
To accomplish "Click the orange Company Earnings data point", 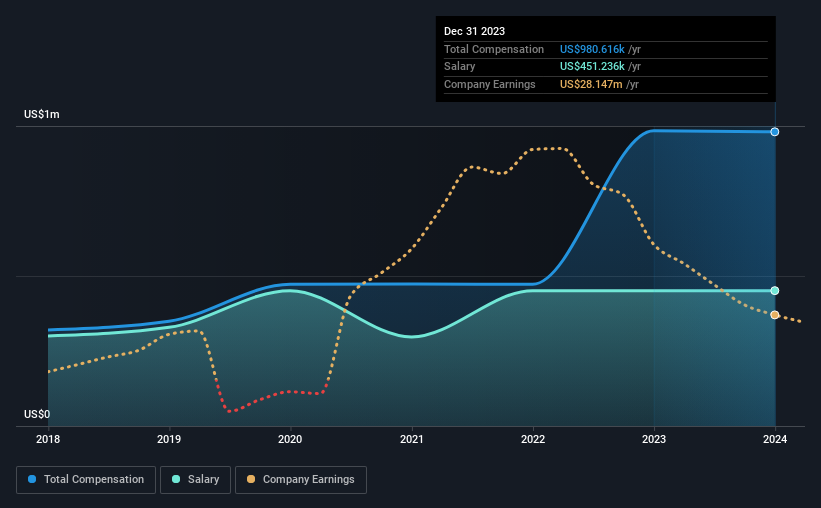I will click(774, 315).
